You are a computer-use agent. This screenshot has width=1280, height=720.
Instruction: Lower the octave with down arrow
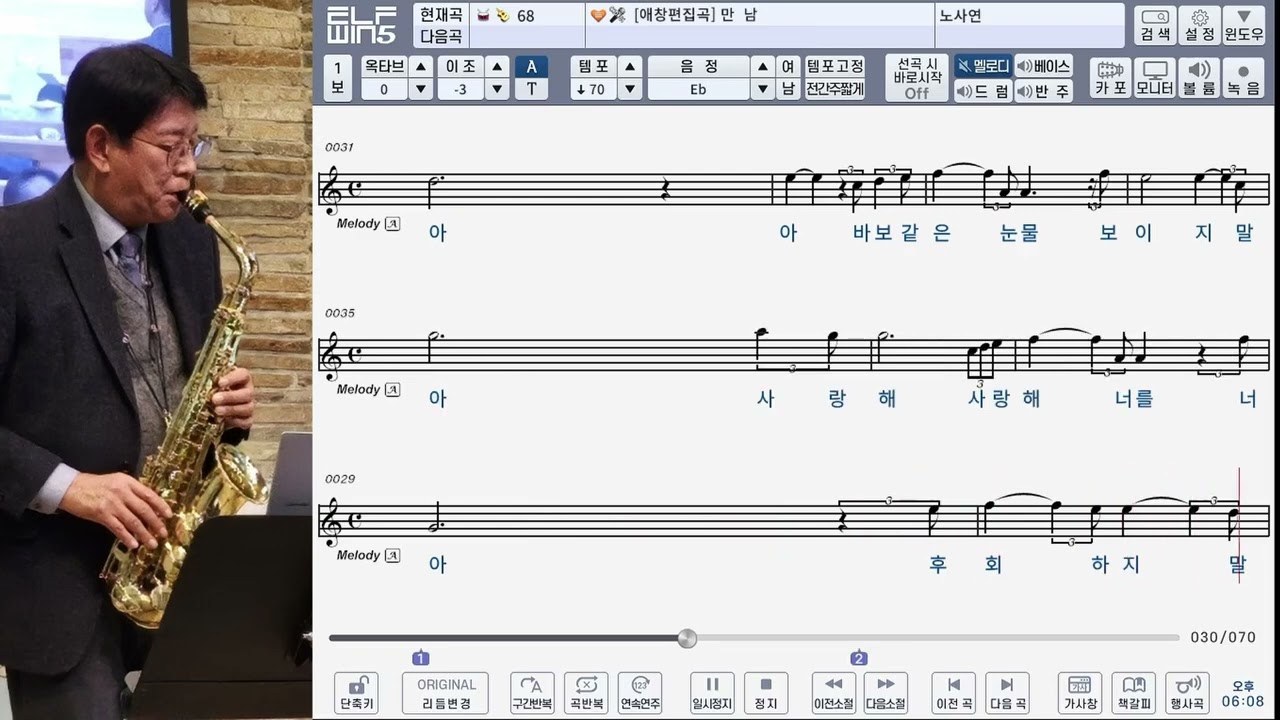(421, 89)
